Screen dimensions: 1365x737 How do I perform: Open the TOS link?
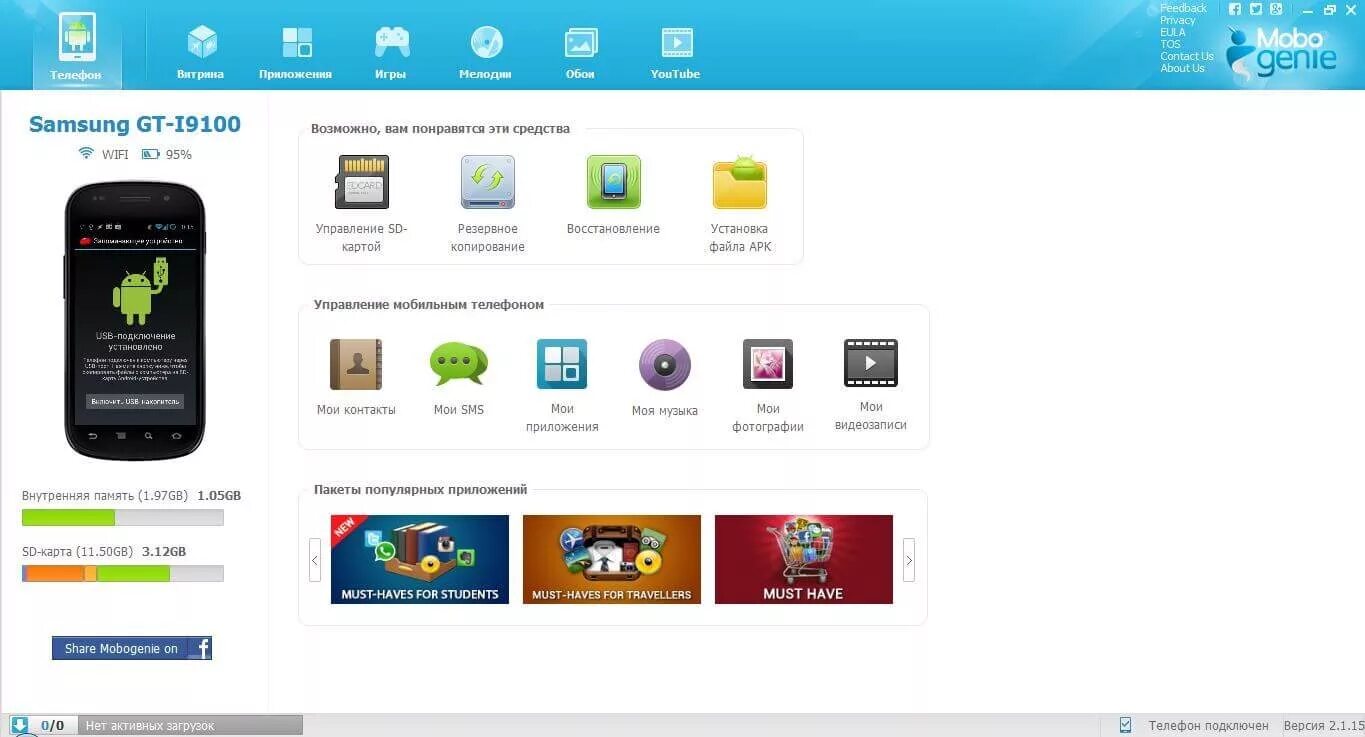[x=1170, y=44]
